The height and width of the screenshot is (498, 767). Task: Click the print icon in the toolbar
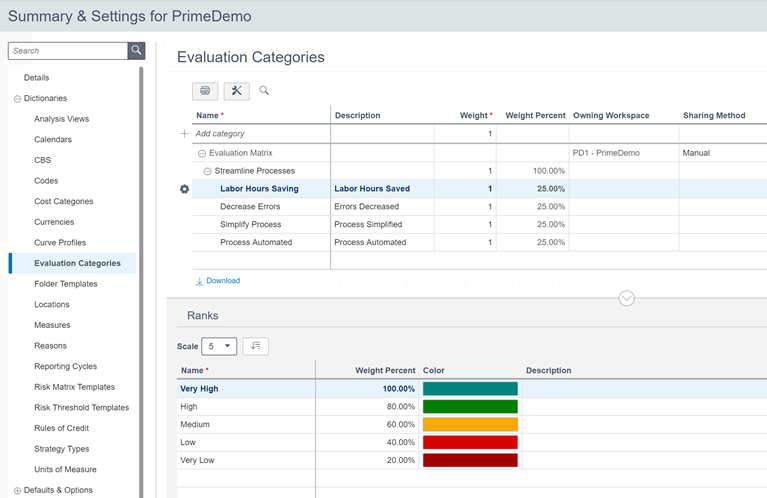click(x=205, y=91)
